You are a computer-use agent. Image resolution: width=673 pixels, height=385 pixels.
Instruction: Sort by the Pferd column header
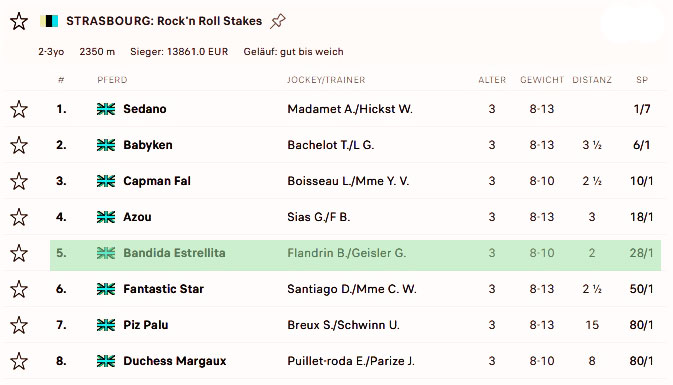[112, 80]
